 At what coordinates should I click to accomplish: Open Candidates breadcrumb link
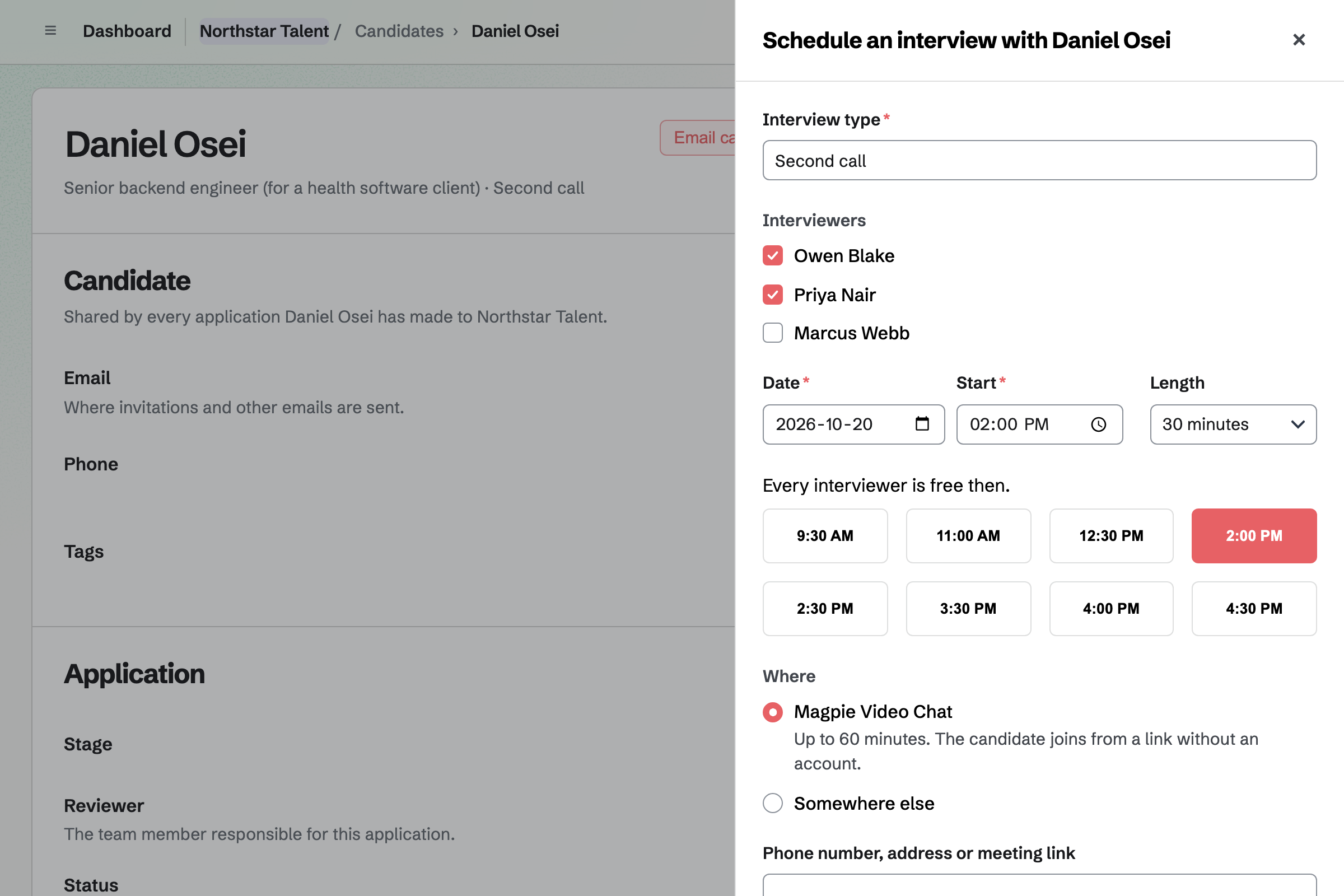click(399, 31)
